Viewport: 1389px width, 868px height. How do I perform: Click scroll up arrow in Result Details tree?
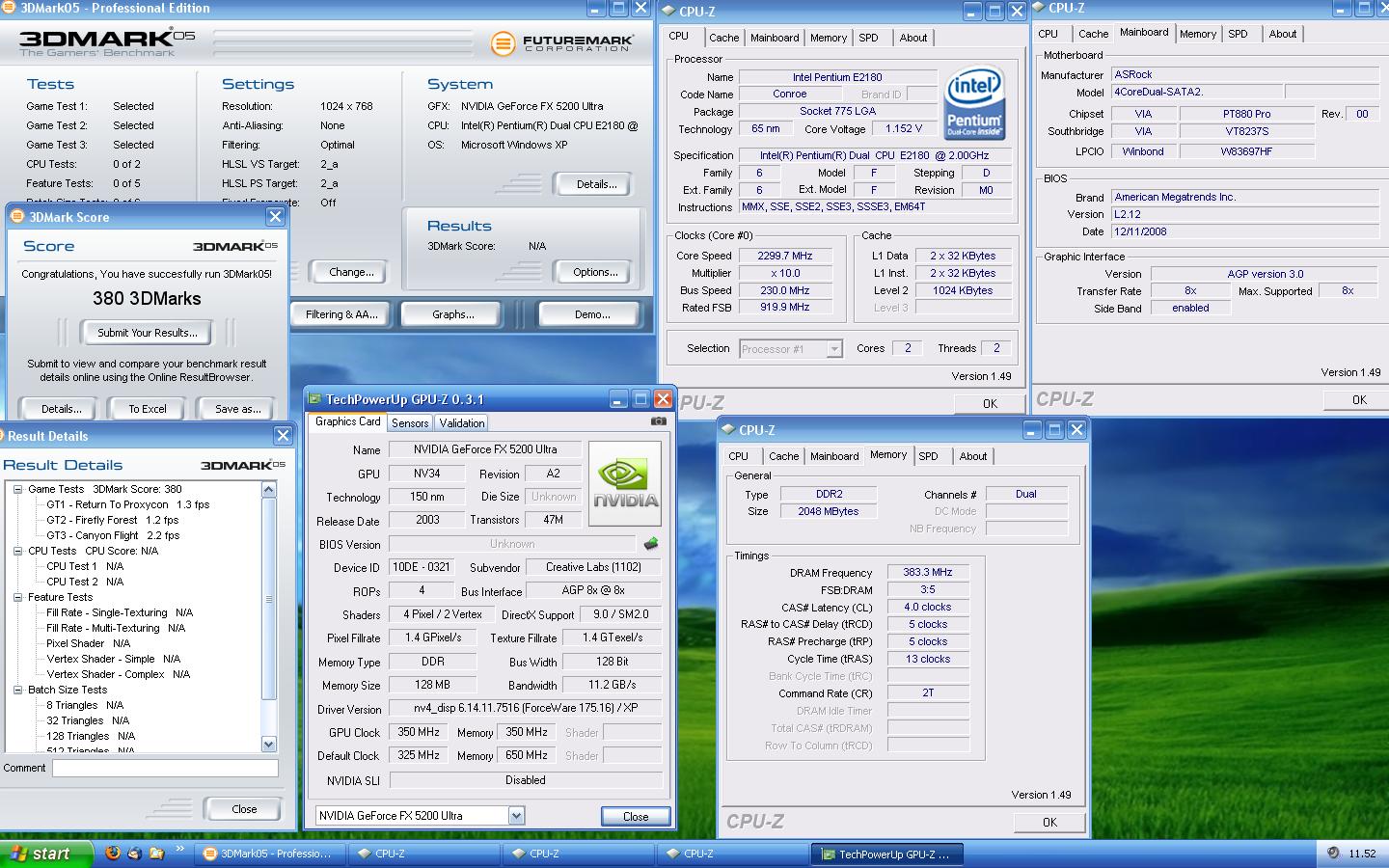click(x=269, y=490)
